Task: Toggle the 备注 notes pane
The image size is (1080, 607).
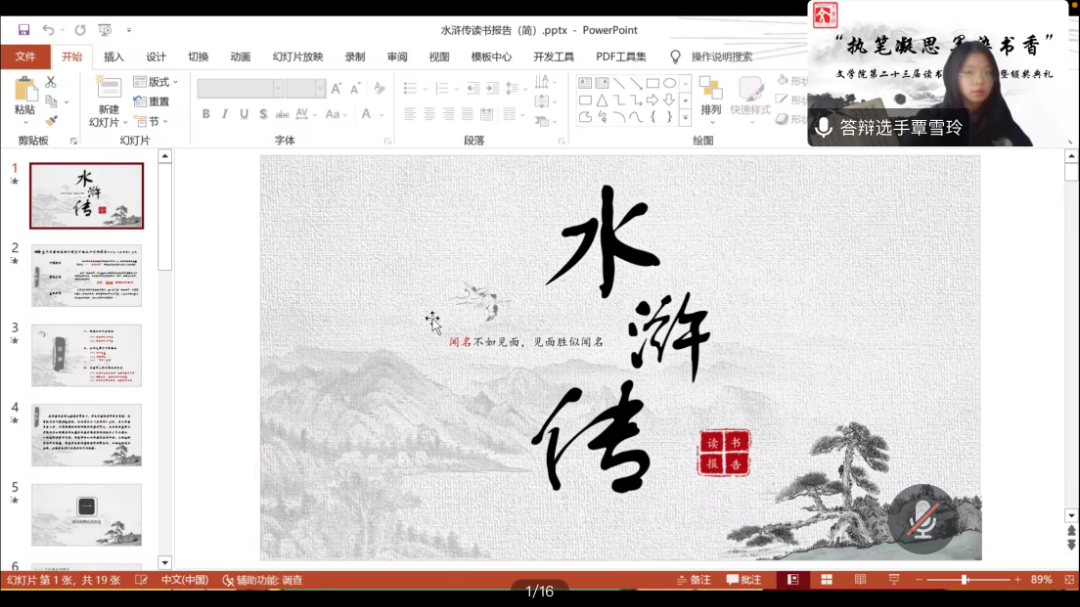Action: [693, 580]
